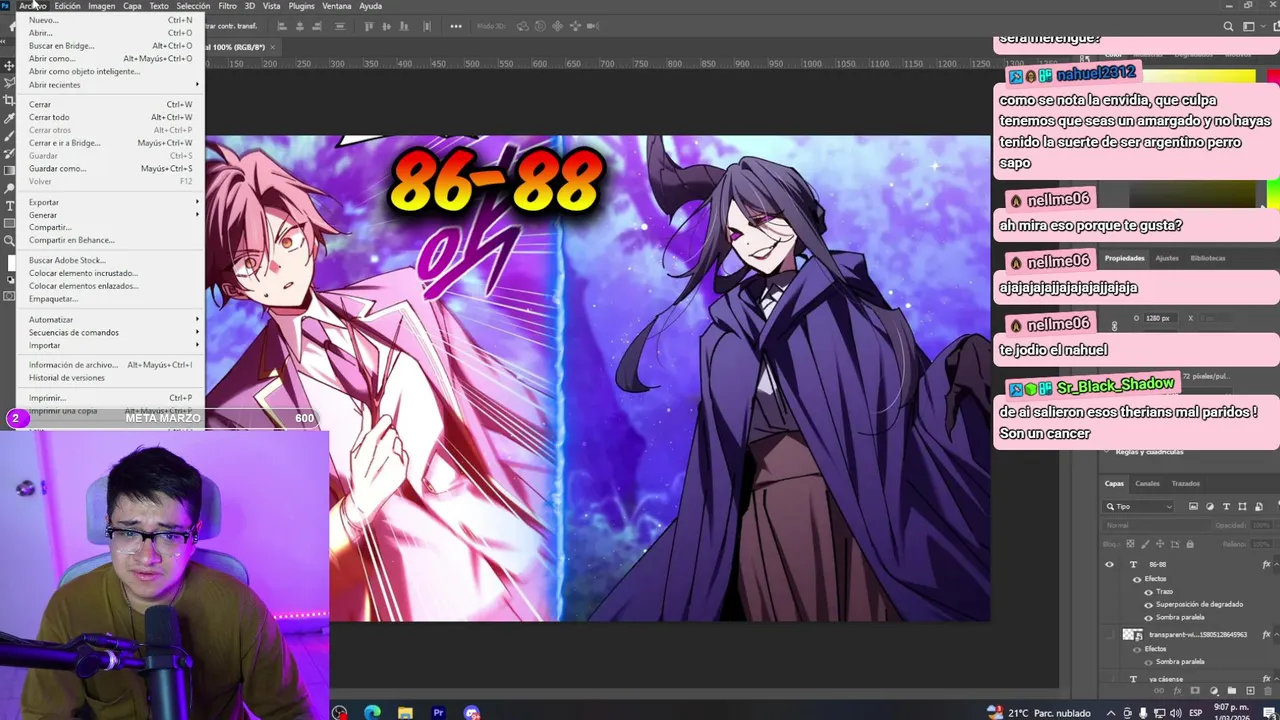This screenshot has height=720, width=1280.
Task: Choose Nuevo... from Archivo menu
Action: click(x=110, y=20)
